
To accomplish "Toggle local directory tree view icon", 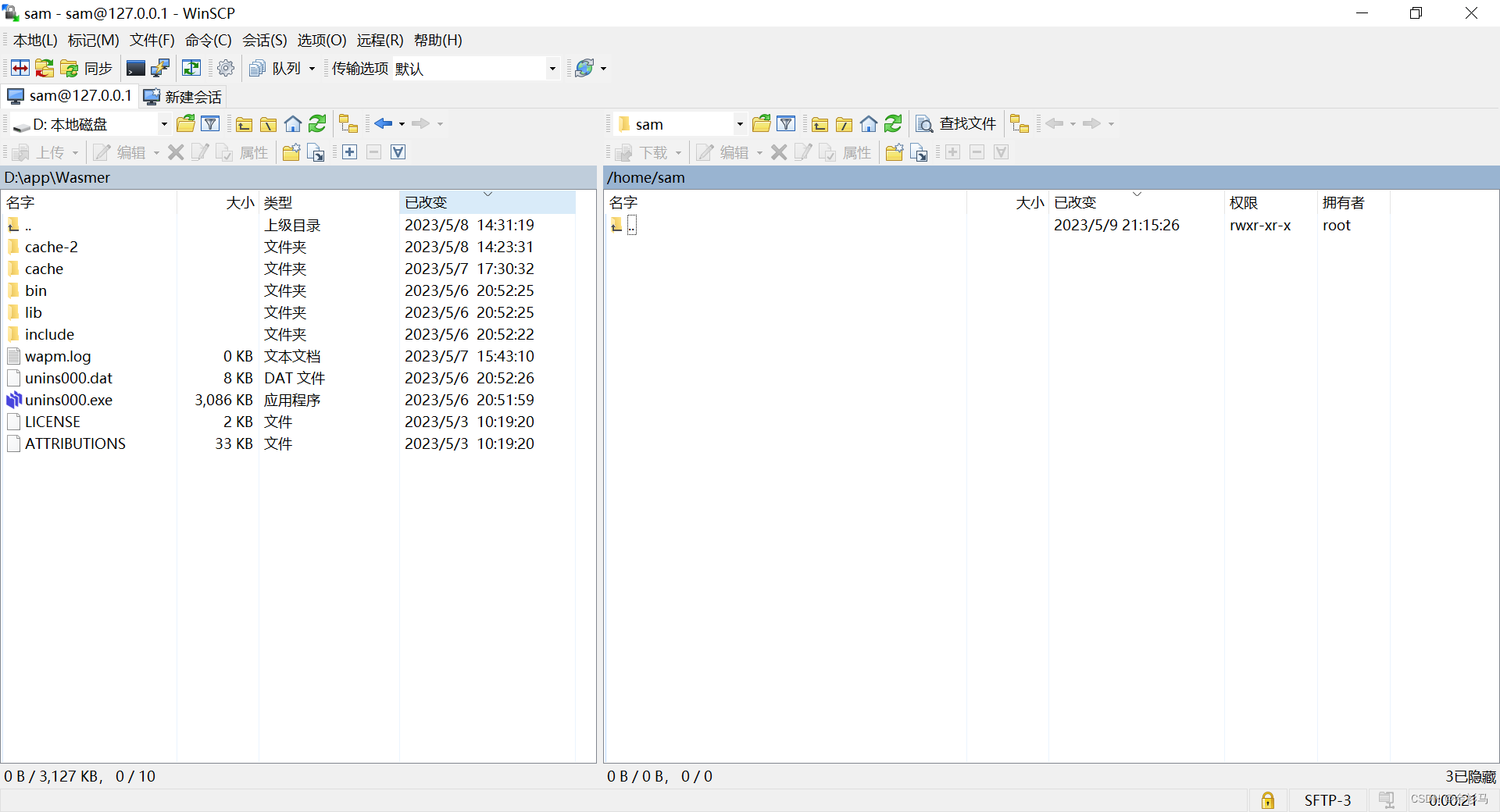I will click(x=348, y=124).
